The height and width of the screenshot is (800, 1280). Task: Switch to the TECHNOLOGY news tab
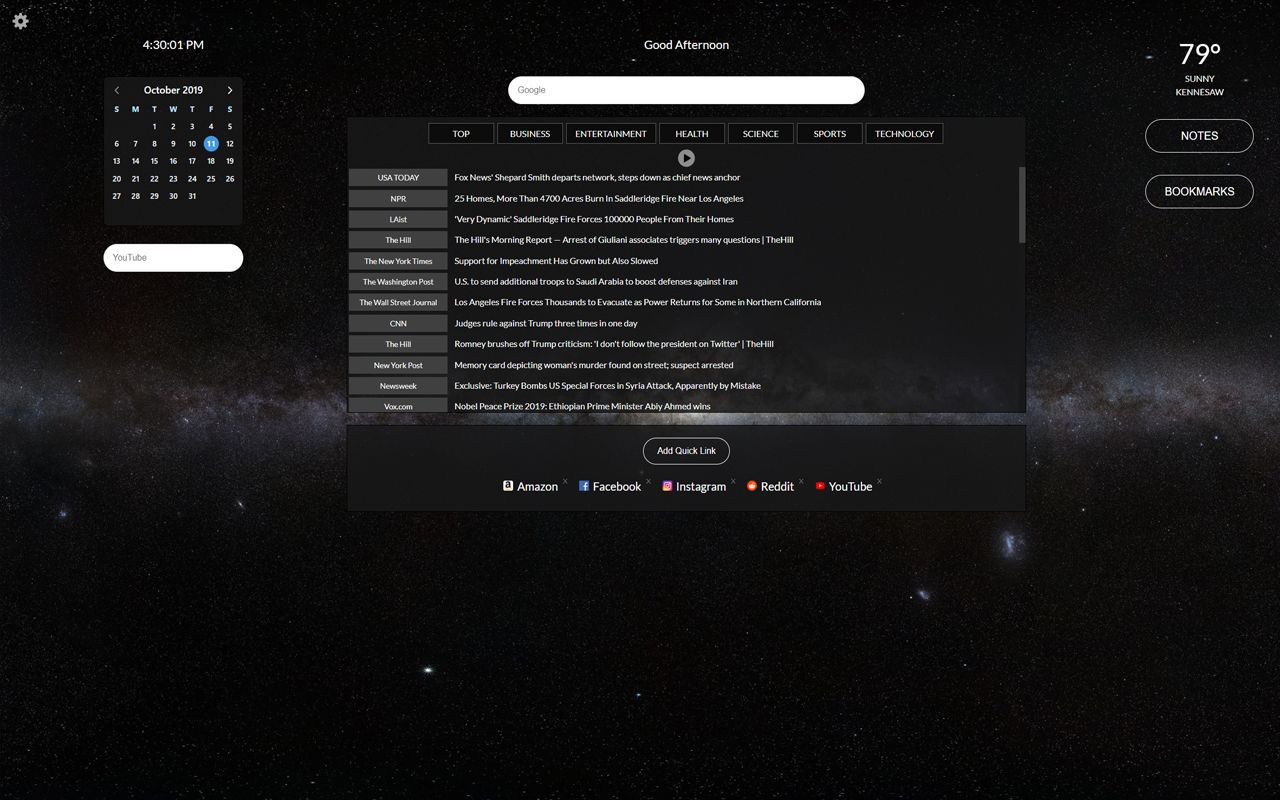[904, 133]
